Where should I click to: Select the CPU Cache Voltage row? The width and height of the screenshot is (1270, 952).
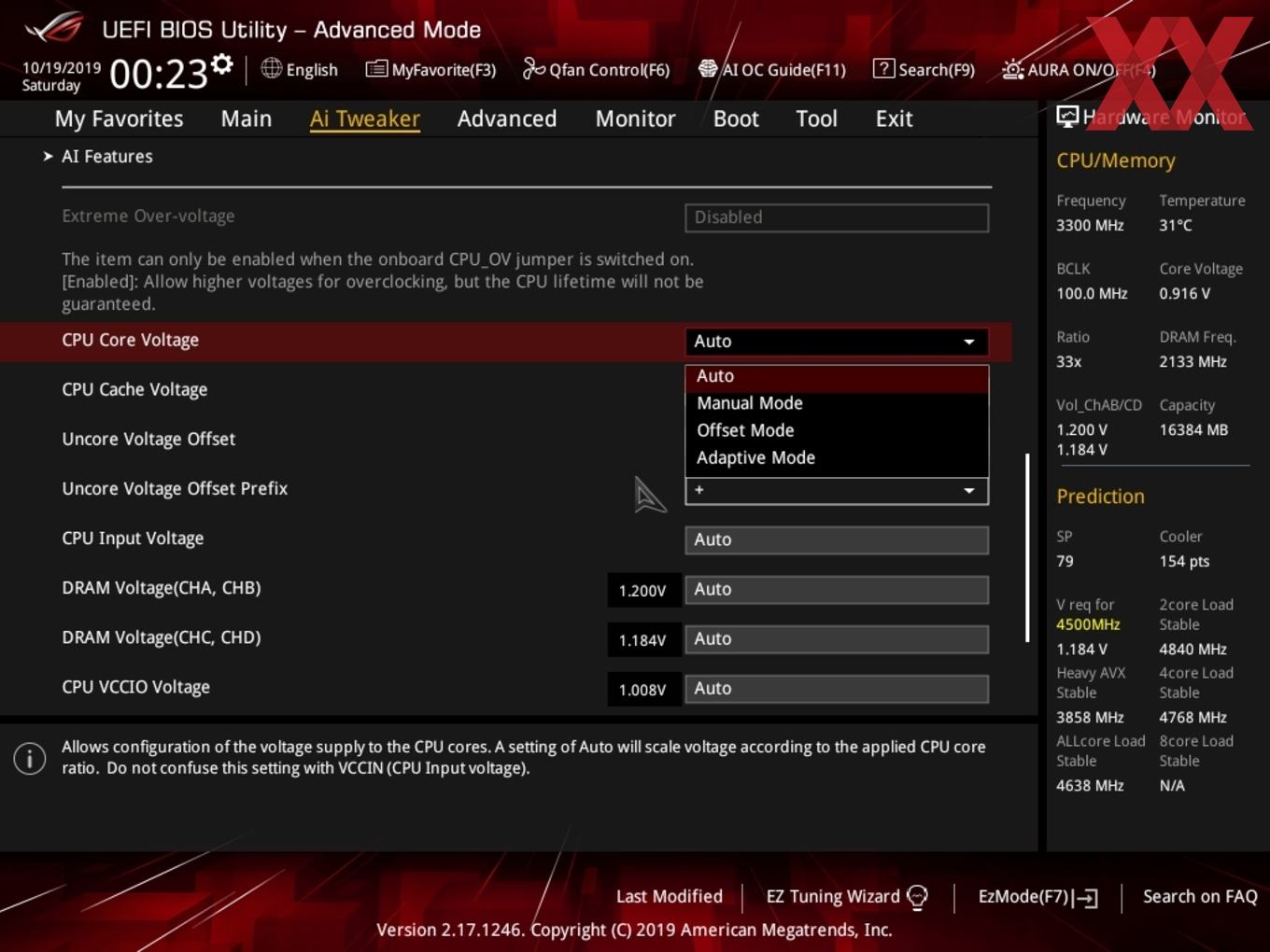point(134,389)
